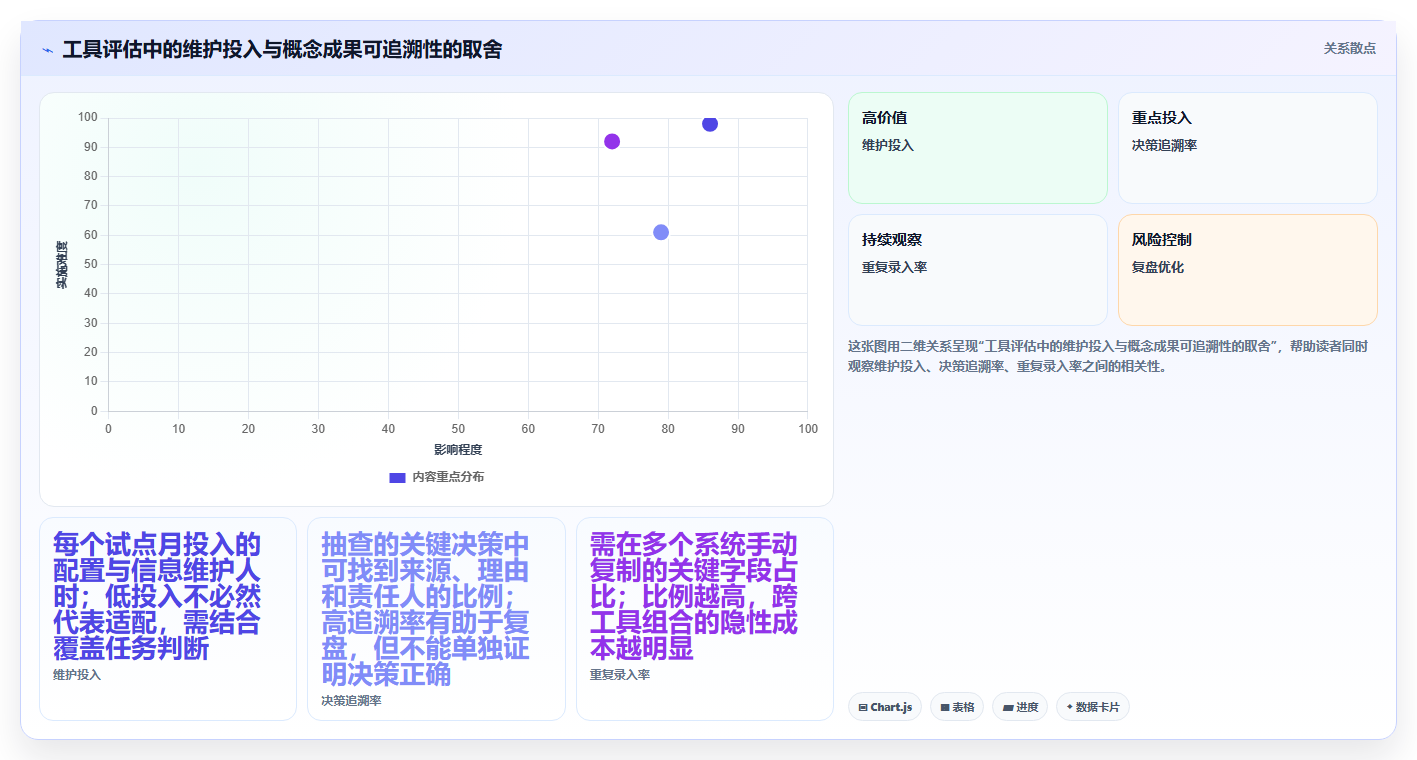Click the chart description paragraph text
This screenshot has height=760, width=1417.
tap(1108, 356)
